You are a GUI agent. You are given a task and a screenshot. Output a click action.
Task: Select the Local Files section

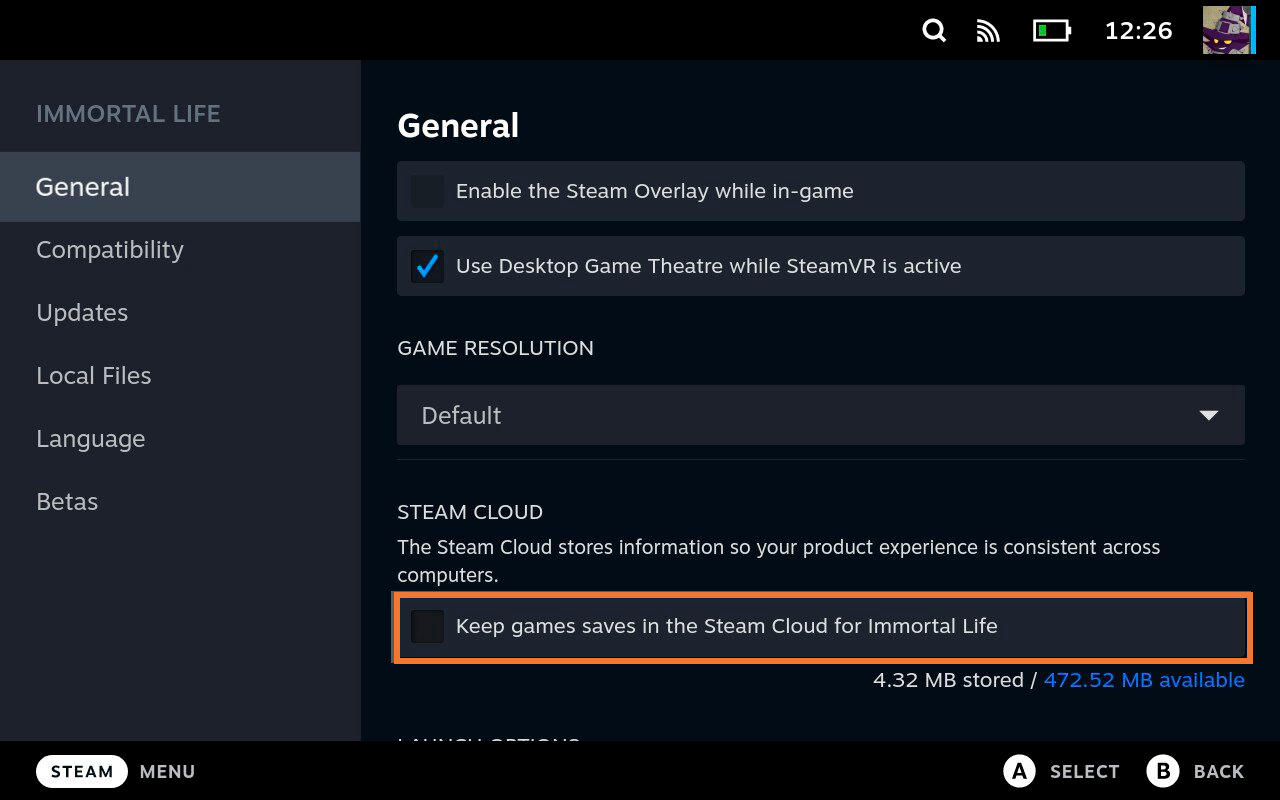pos(93,375)
